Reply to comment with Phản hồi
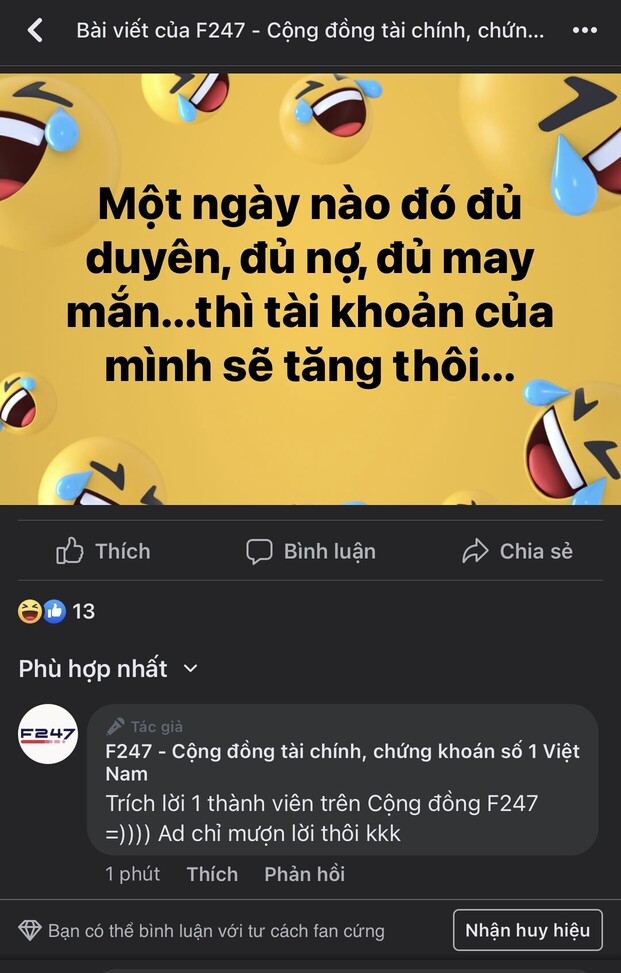 pos(305,874)
